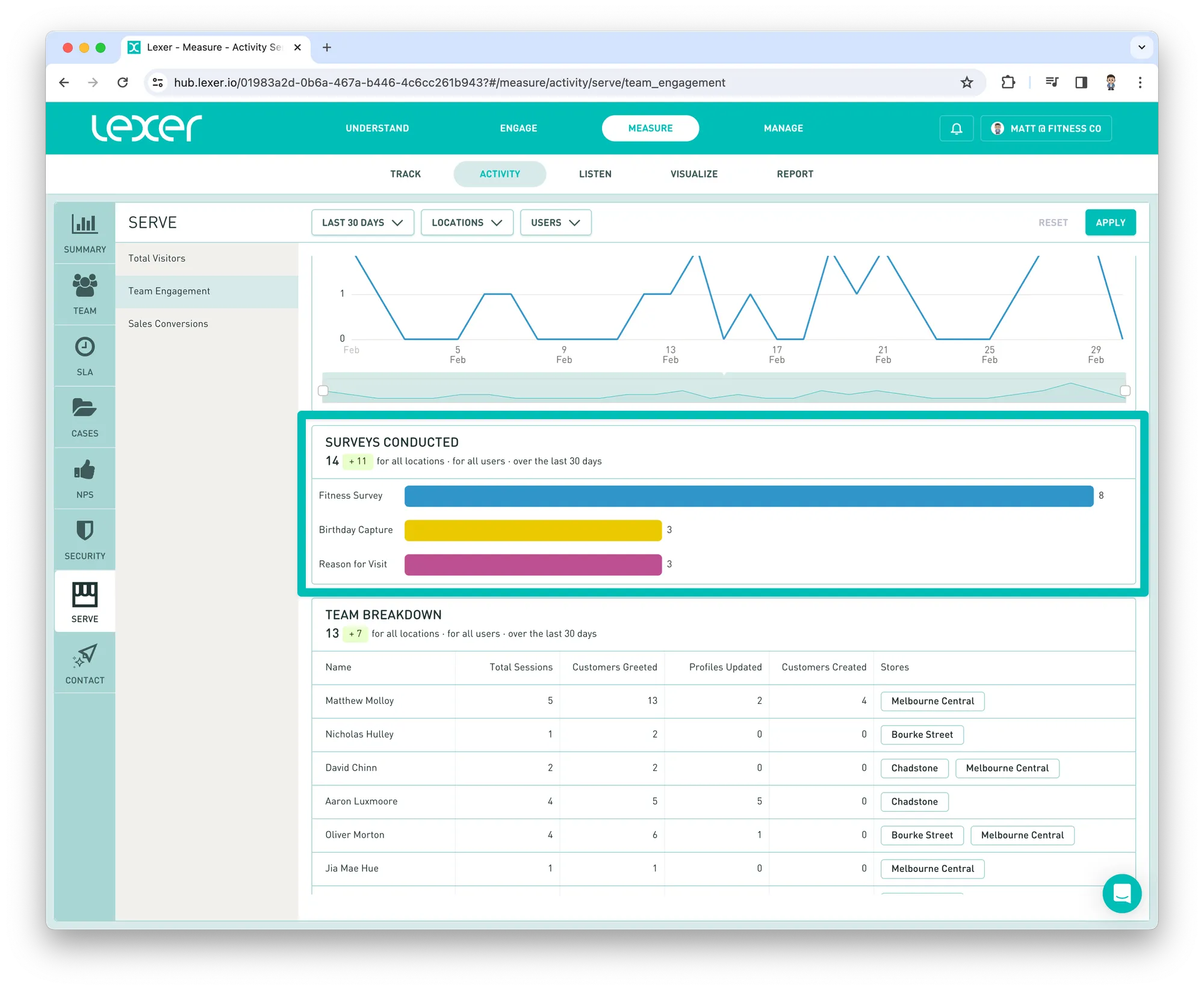Select Sales Conversions in the Serve list

point(168,324)
